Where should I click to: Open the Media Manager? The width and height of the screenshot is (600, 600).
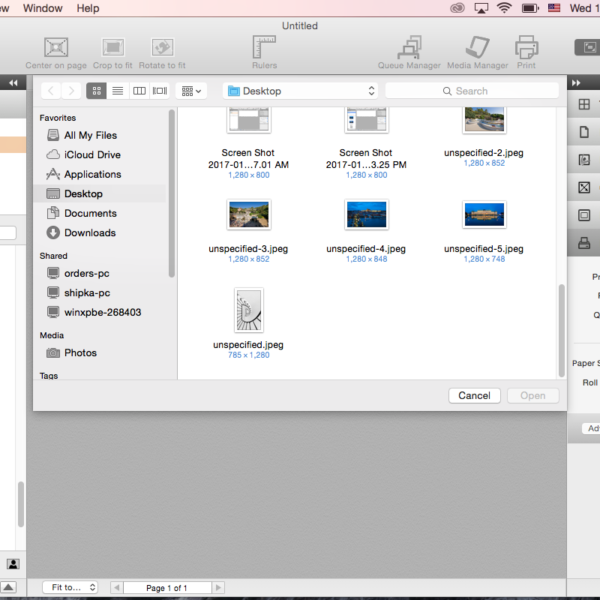point(477,48)
